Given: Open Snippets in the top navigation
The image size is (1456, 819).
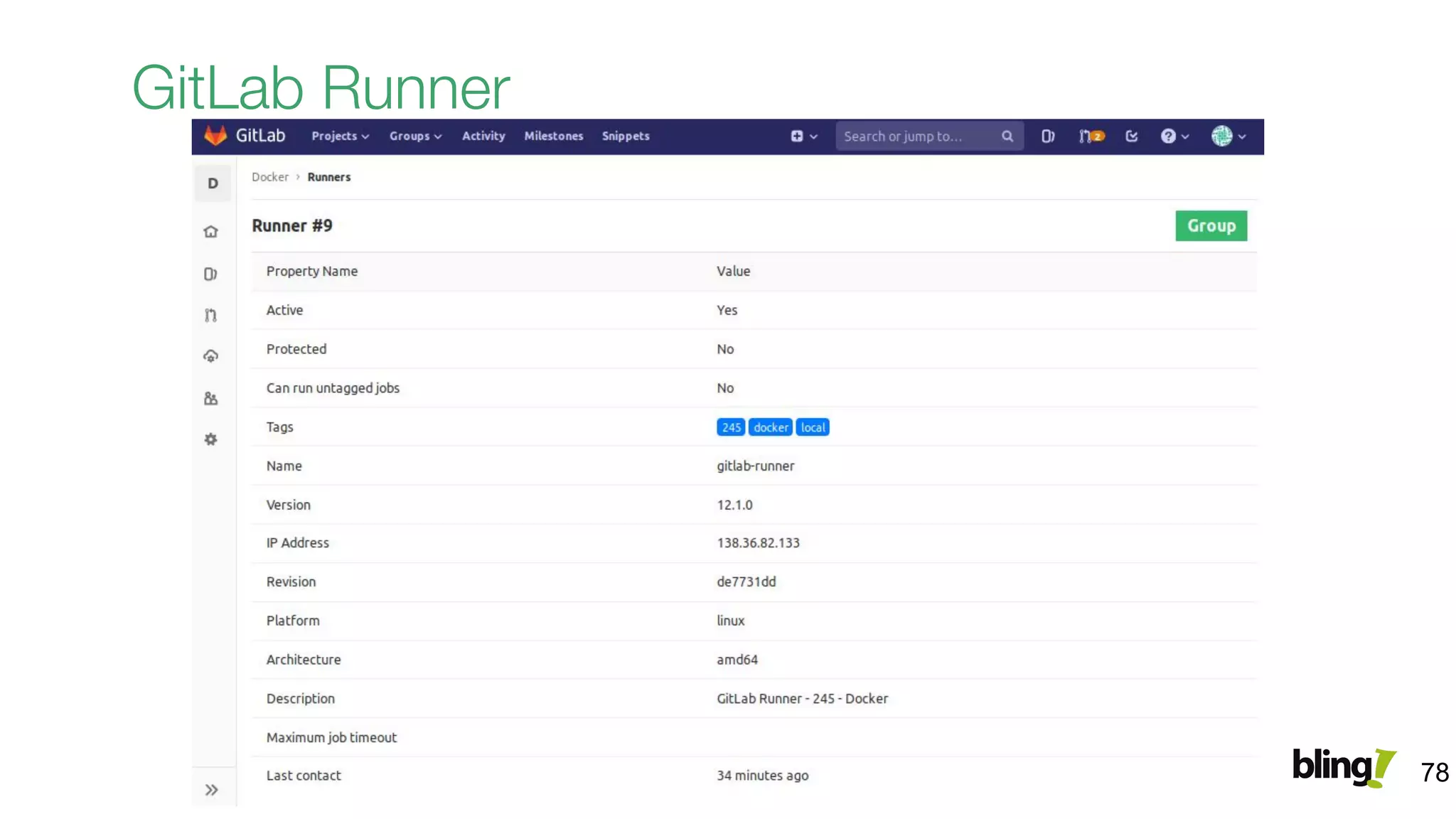Looking at the screenshot, I should click(626, 136).
